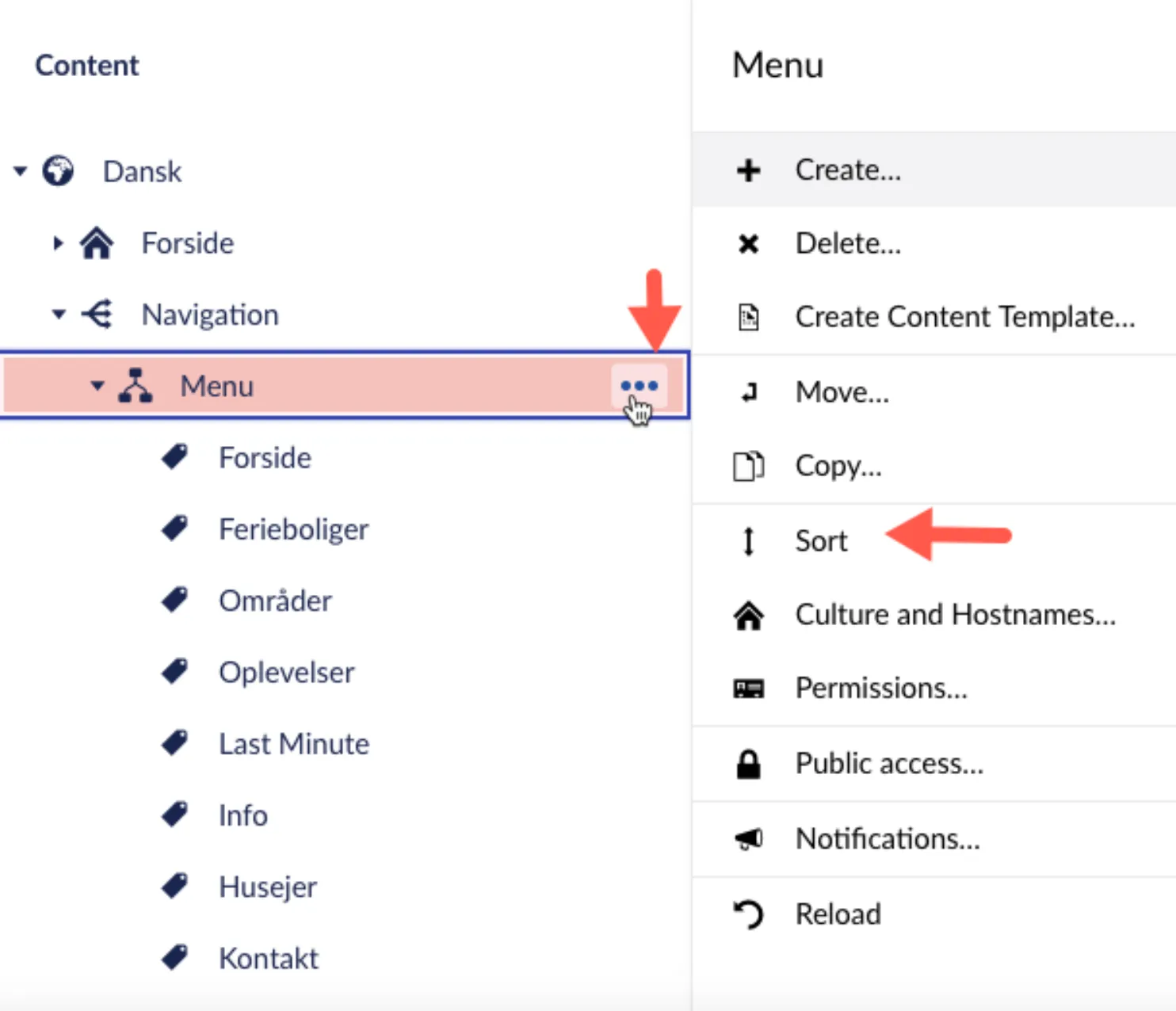Open the Last Minute content item

[x=294, y=744]
